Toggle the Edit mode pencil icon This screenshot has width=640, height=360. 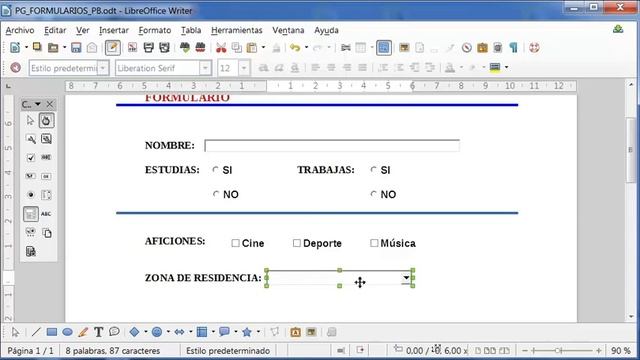click(113, 48)
